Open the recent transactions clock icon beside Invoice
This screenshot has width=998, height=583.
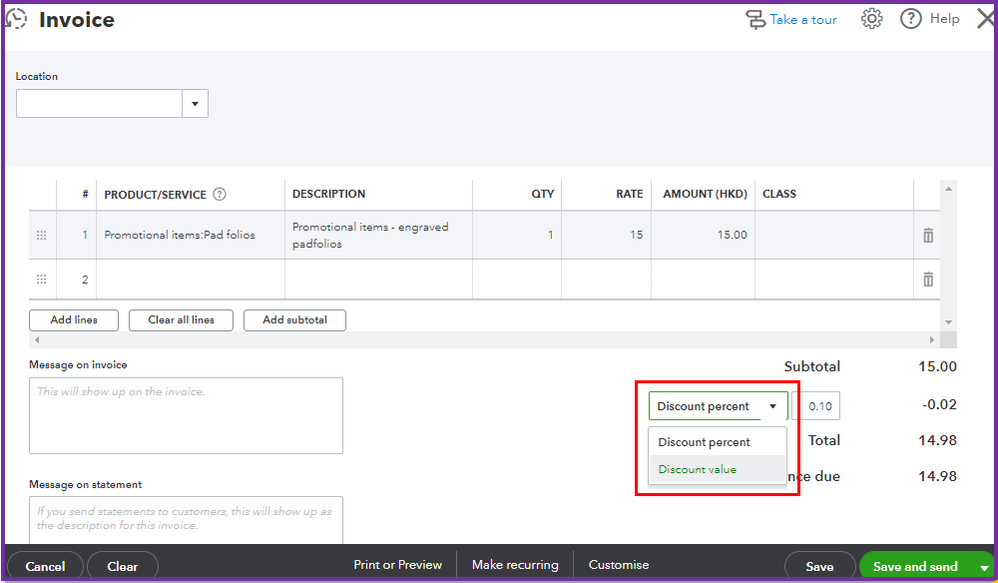click(x=16, y=19)
